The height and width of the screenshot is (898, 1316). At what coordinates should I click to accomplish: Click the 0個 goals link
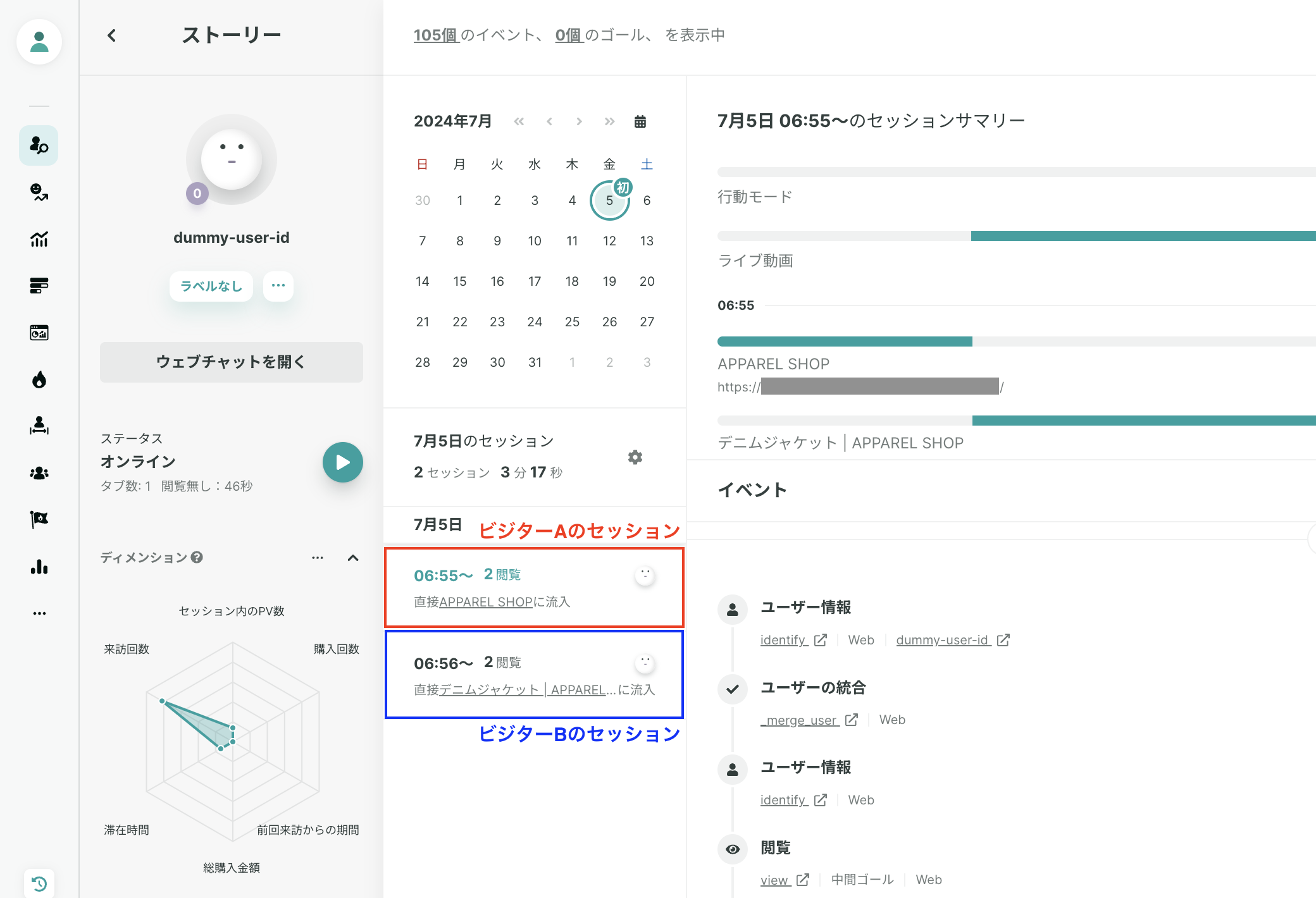tap(569, 35)
